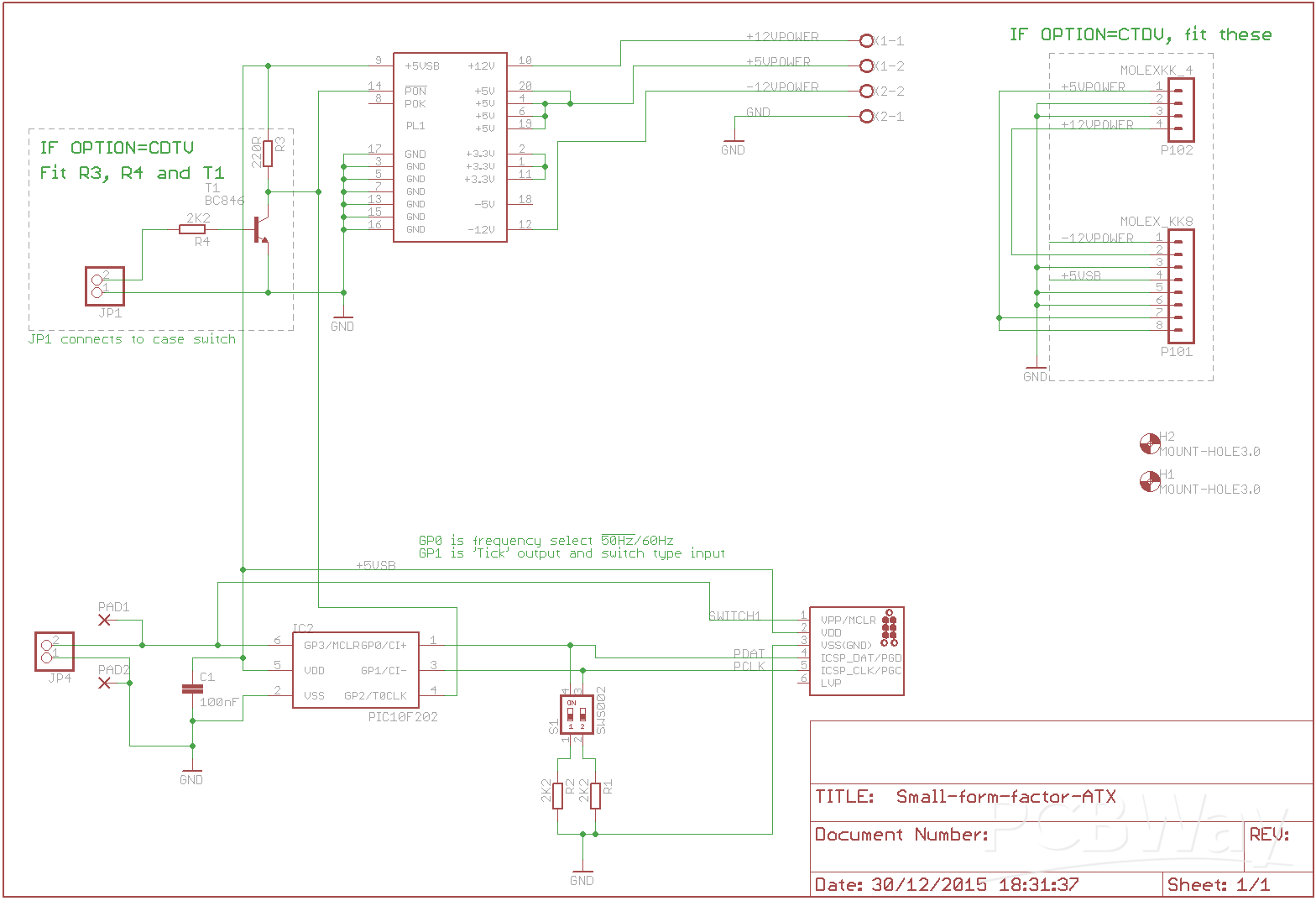
Task: Click the '-12VPOWER' label at X2-2
Action: click(x=782, y=86)
